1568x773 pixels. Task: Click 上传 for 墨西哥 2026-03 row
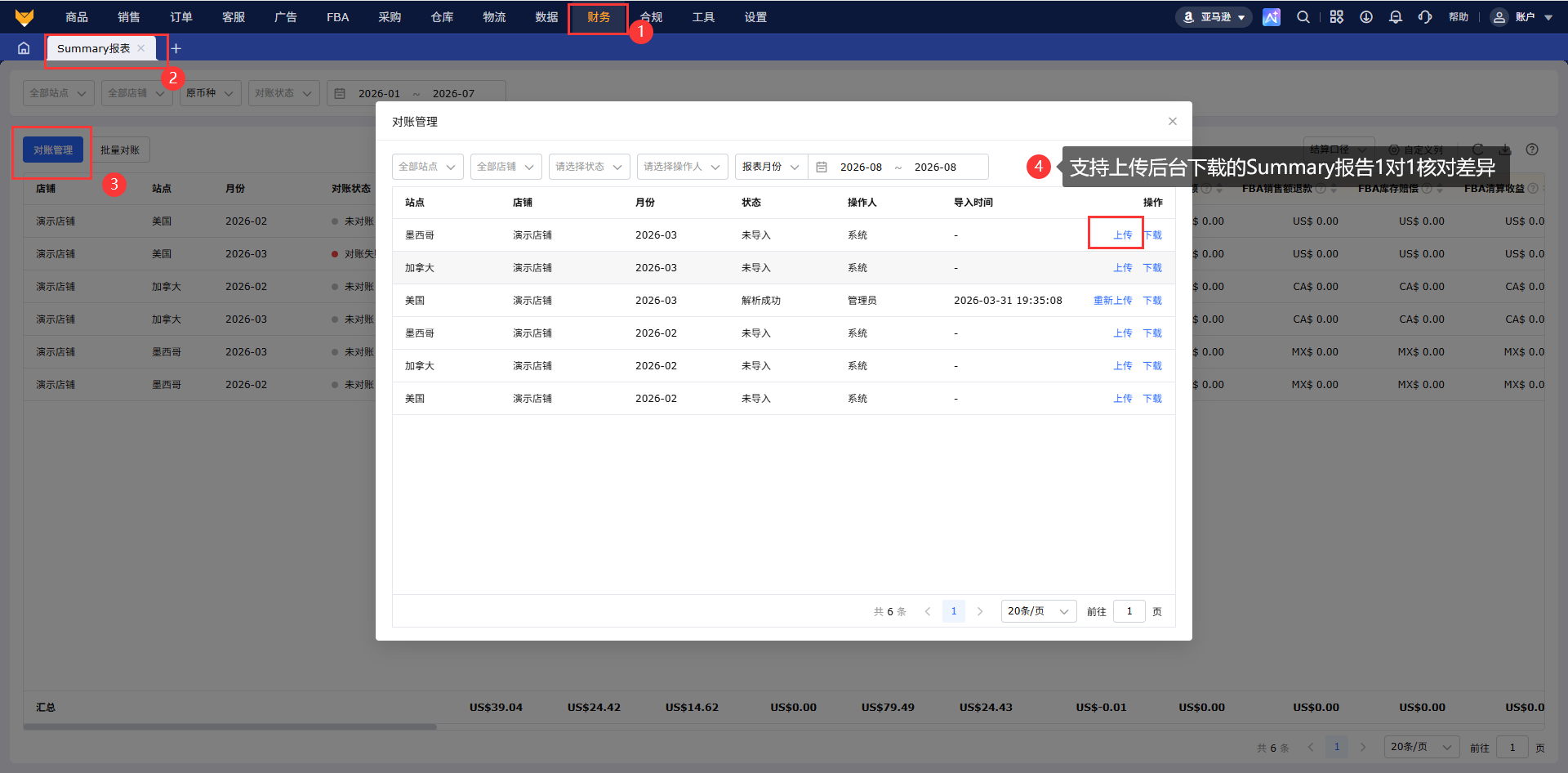tap(1123, 235)
